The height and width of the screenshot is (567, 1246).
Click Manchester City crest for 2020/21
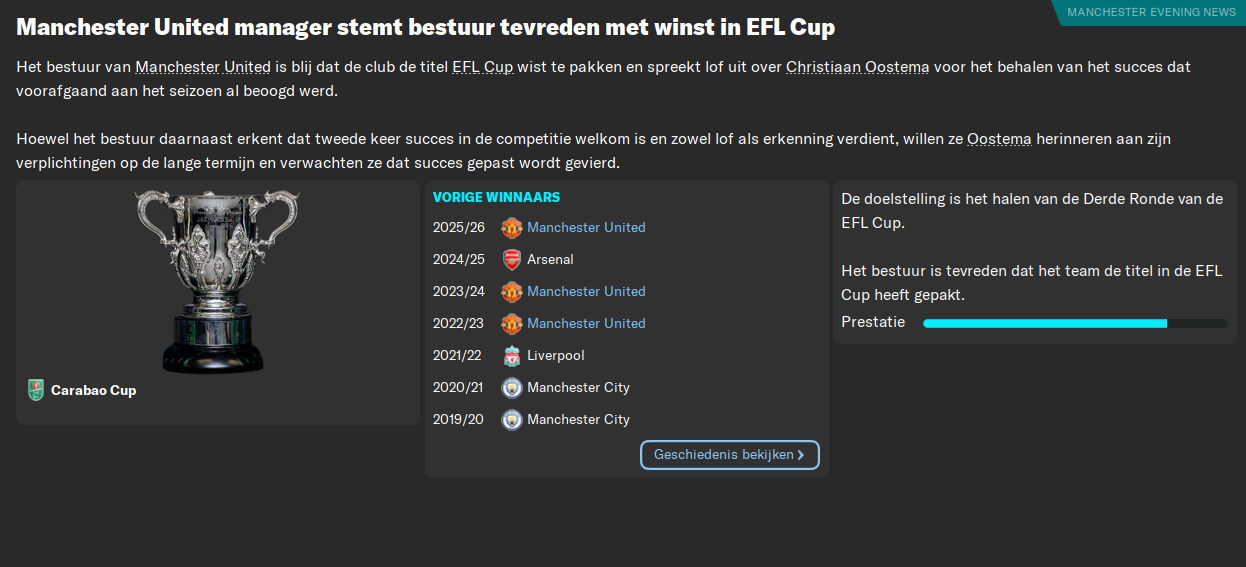[511, 387]
